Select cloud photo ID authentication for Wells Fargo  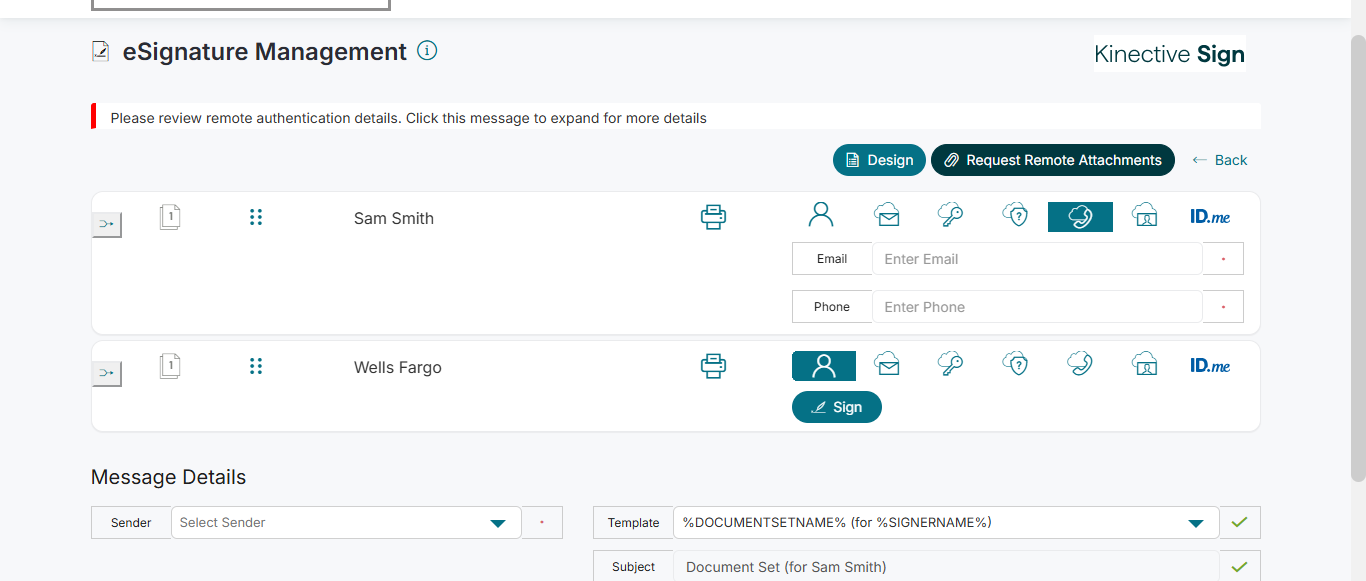coord(1145,364)
